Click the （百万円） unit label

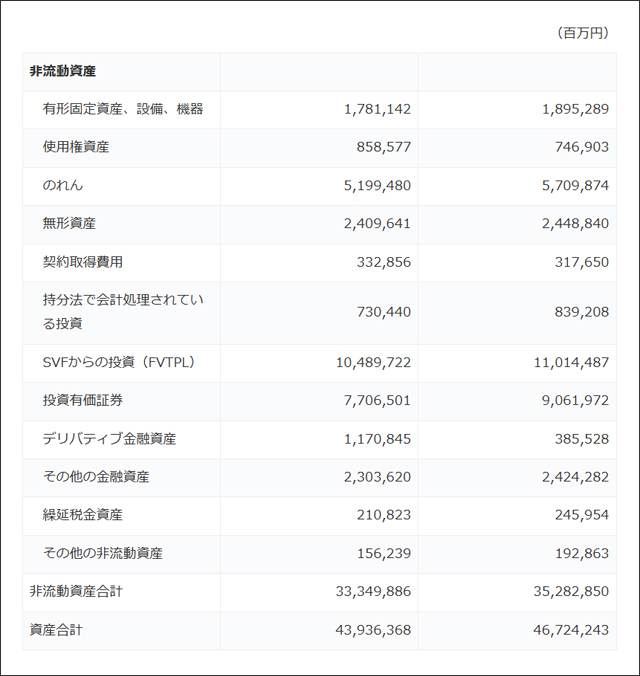tap(583, 34)
